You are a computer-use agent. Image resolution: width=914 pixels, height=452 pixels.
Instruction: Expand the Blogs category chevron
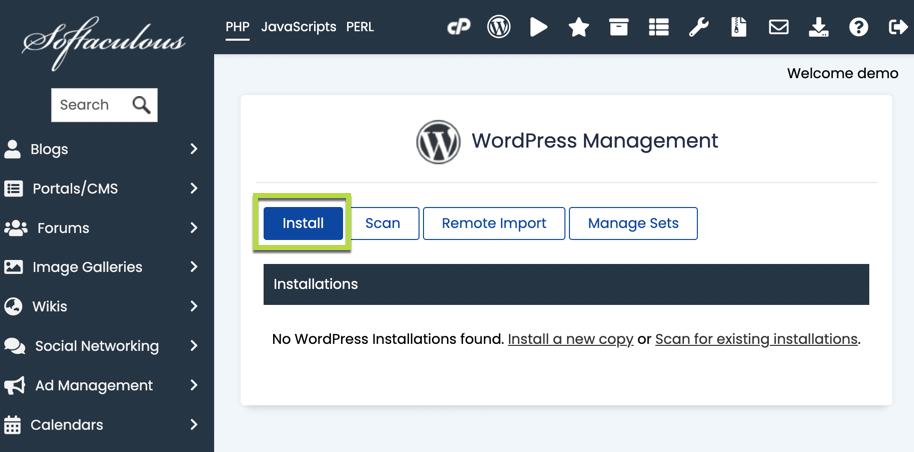pos(194,149)
